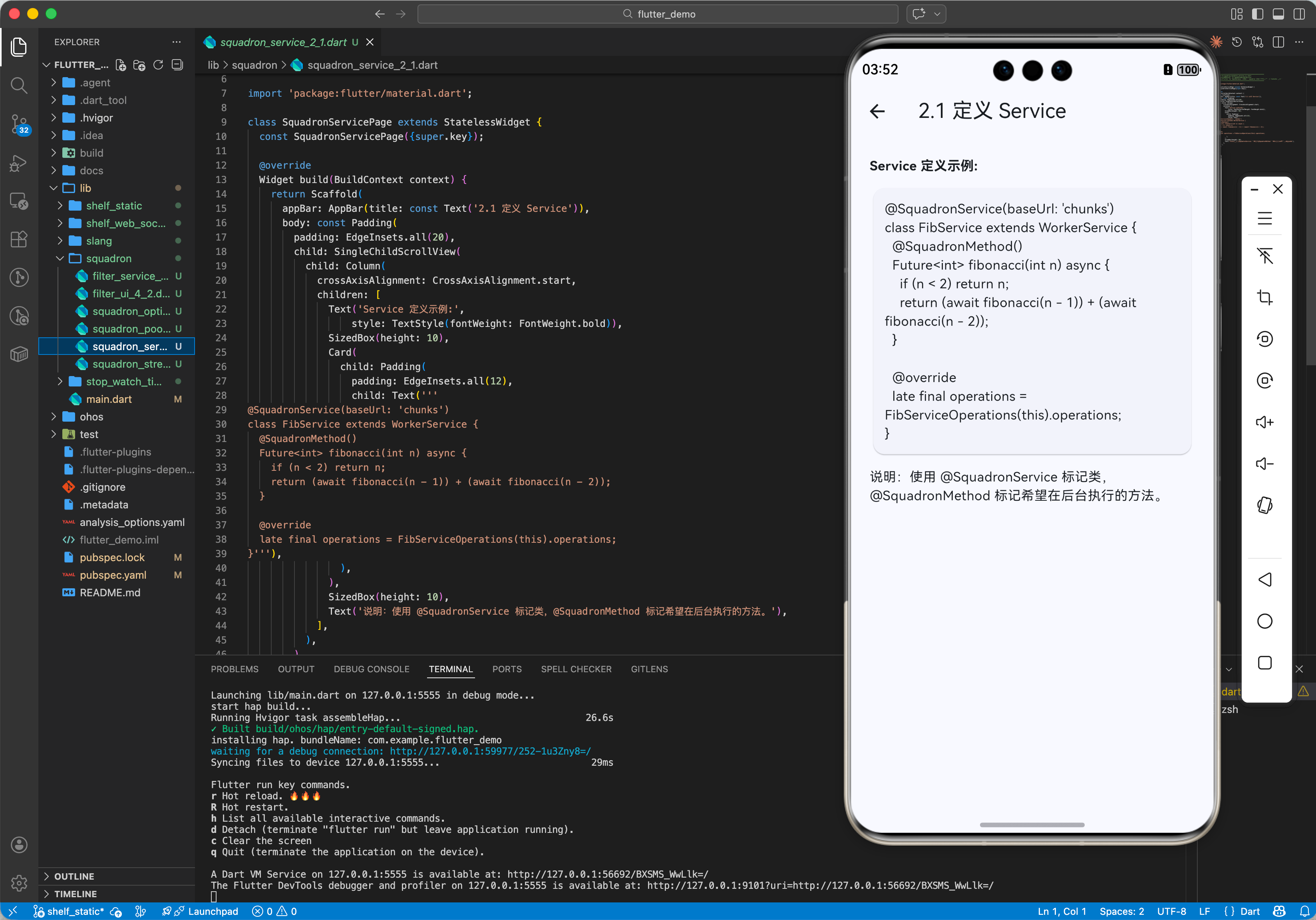Open Source Control view with 32 changes
This screenshot has width=1316, height=920.
pos(19,123)
